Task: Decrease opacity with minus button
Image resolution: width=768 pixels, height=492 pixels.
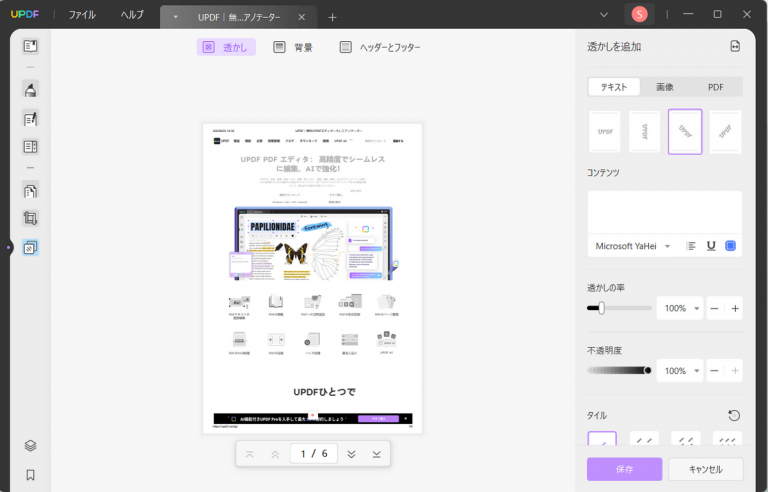Action: pos(714,371)
